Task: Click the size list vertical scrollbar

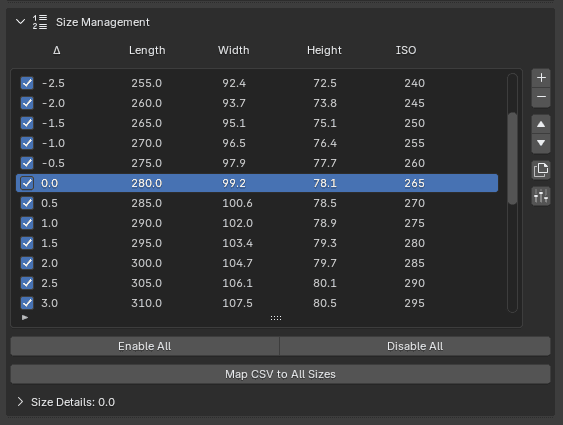Action: pos(512,158)
